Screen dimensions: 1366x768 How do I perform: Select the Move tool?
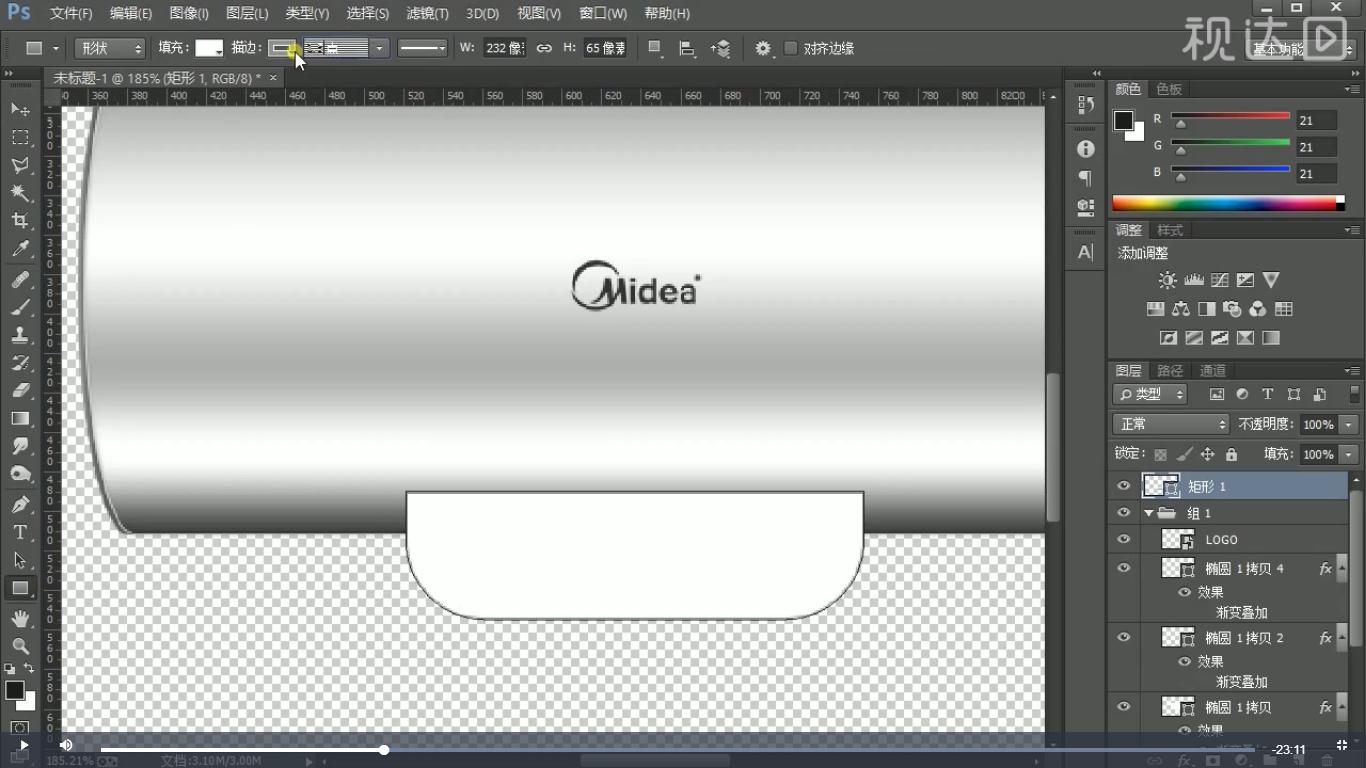pyautogui.click(x=20, y=109)
